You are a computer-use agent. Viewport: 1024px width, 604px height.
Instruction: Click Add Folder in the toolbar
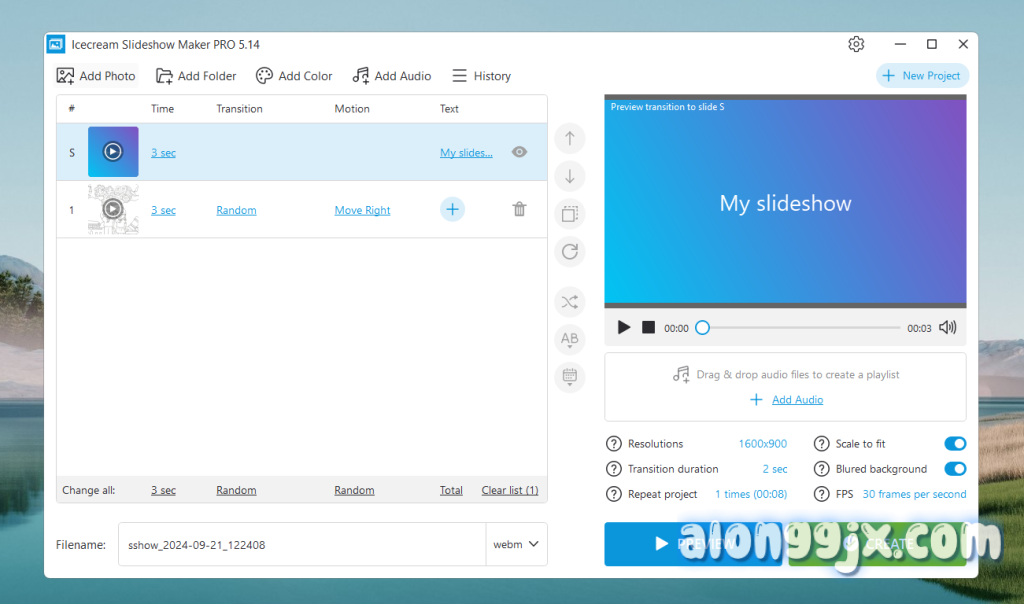point(196,76)
